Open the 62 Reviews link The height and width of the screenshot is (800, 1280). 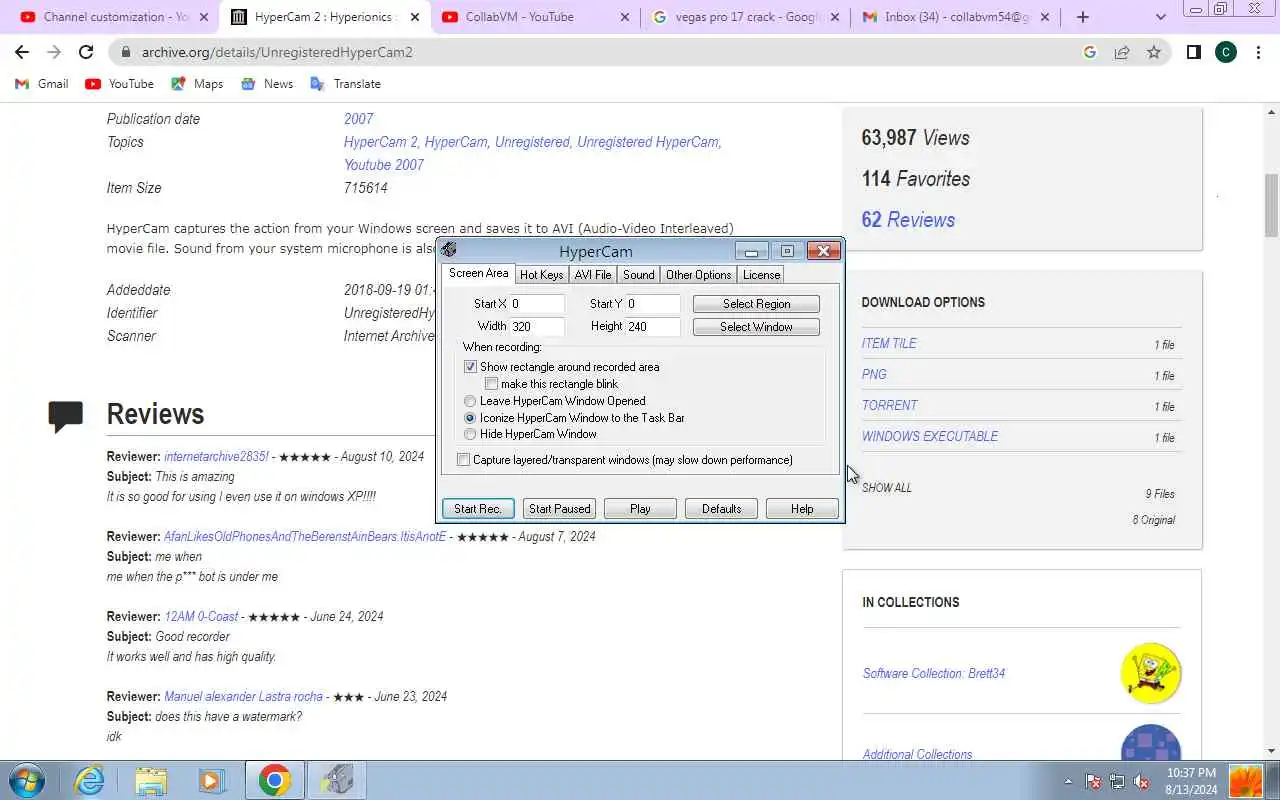[908, 220]
